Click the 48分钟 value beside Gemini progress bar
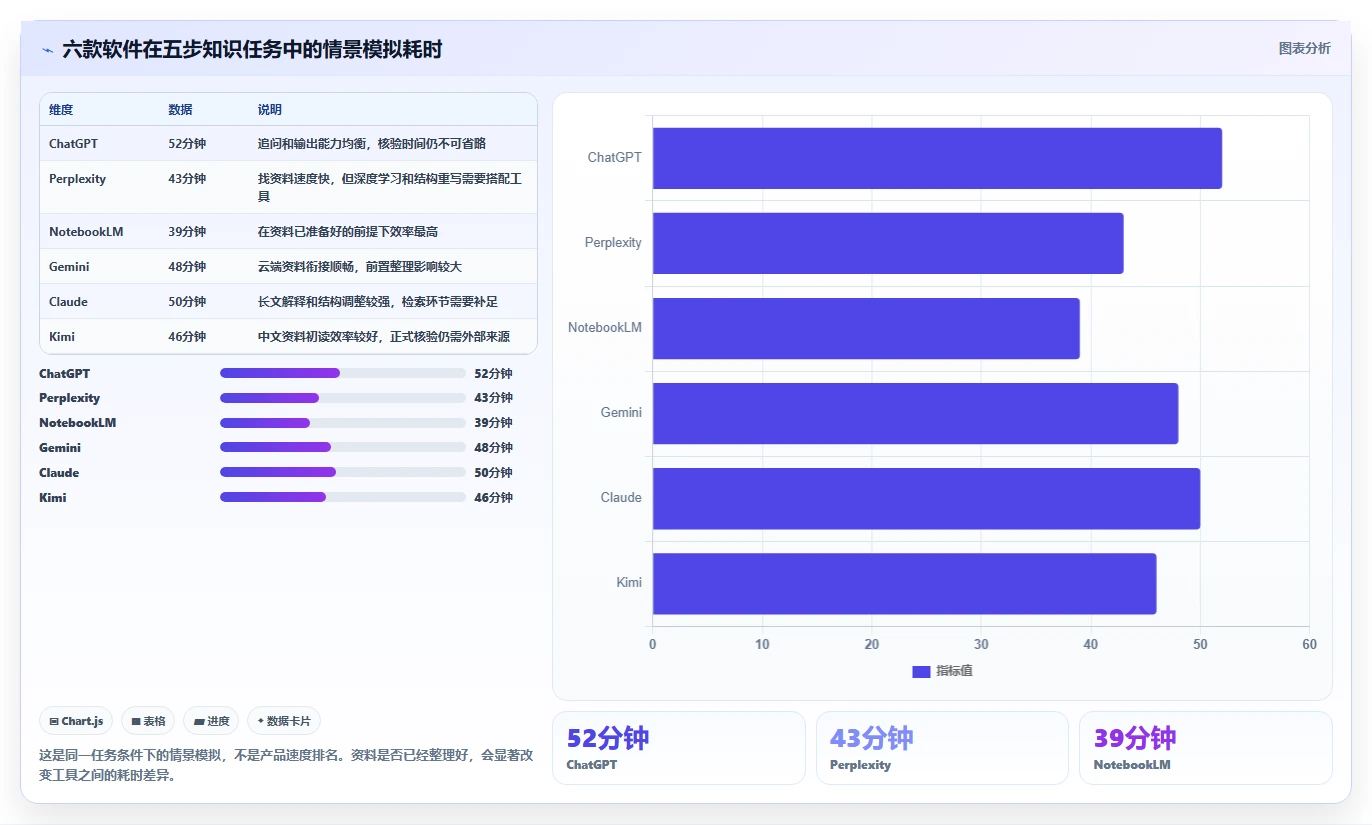 493,448
